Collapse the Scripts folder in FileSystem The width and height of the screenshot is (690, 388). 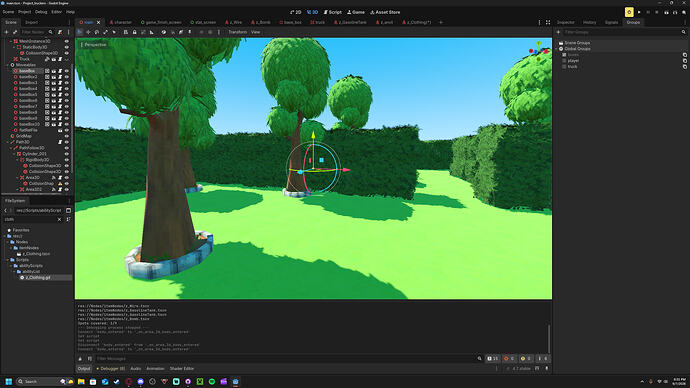[7, 260]
